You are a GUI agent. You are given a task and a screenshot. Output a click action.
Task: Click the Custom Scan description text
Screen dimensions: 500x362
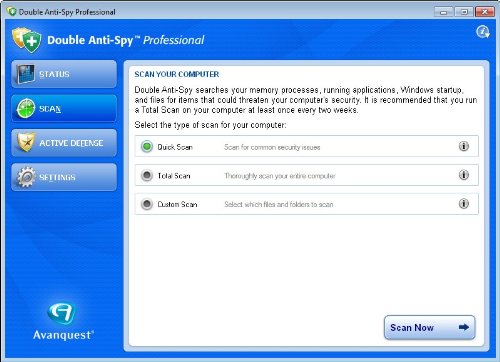279,204
